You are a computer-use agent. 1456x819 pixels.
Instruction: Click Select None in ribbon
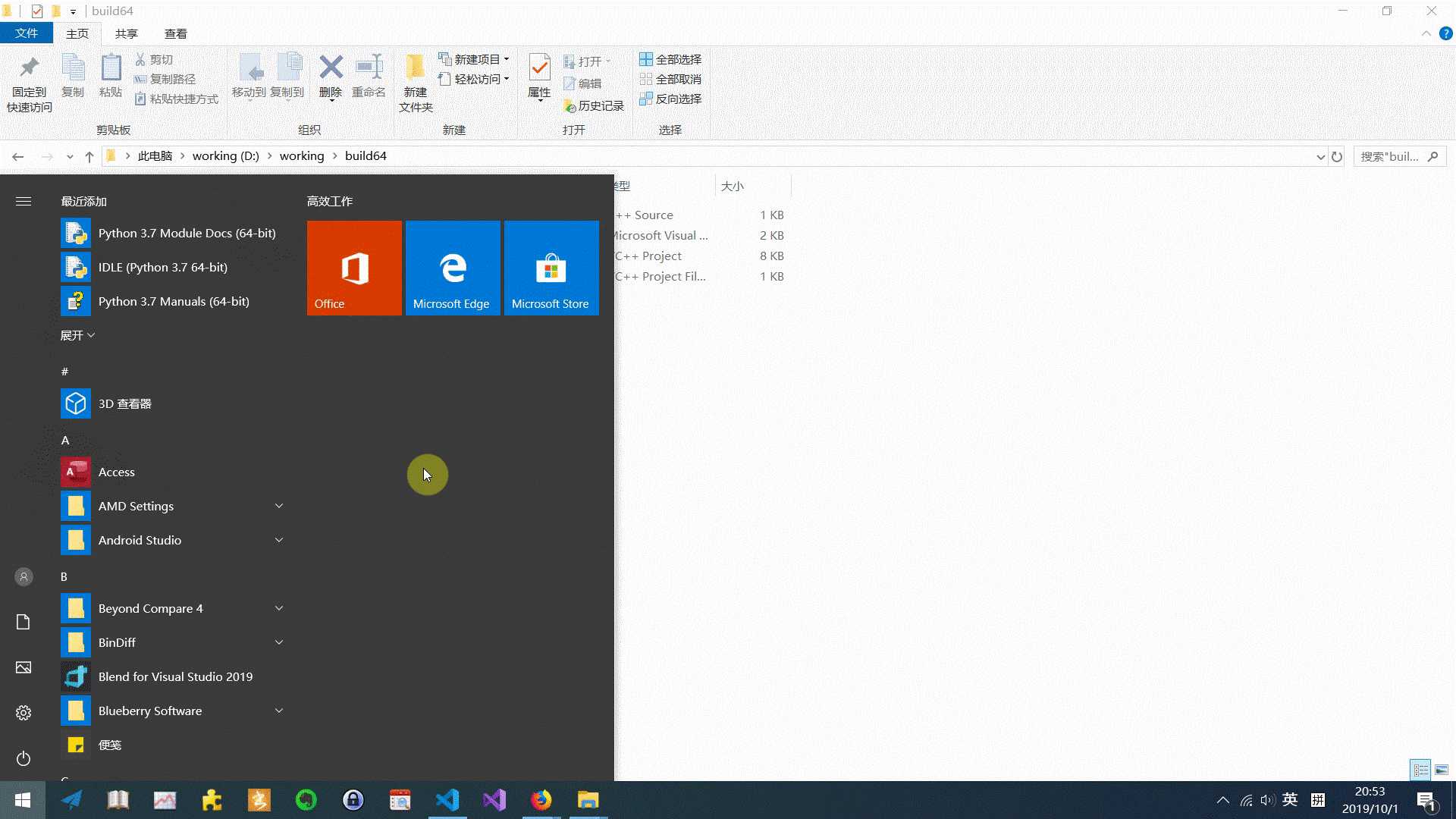(x=670, y=79)
